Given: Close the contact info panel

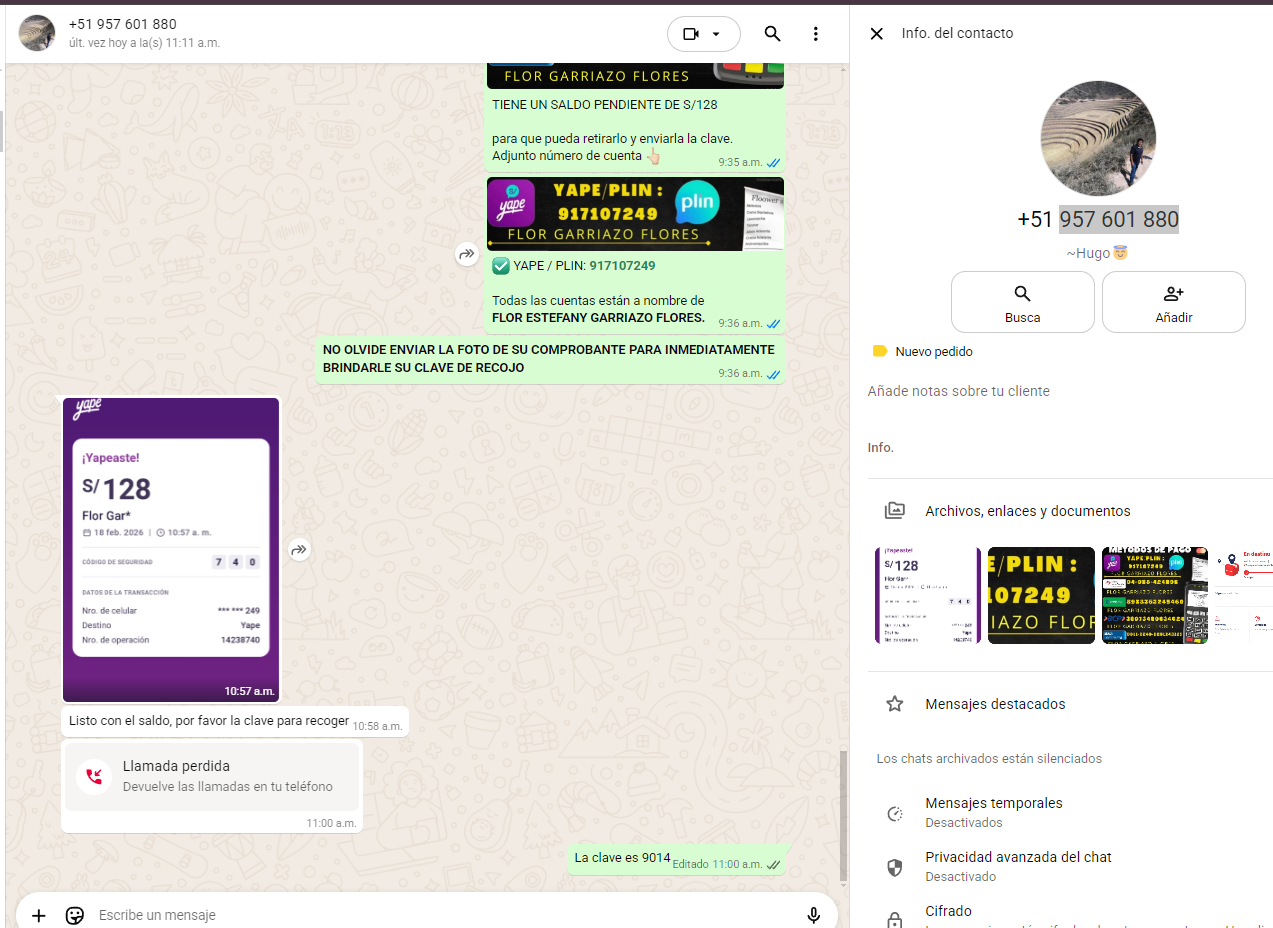Looking at the screenshot, I should [876, 34].
